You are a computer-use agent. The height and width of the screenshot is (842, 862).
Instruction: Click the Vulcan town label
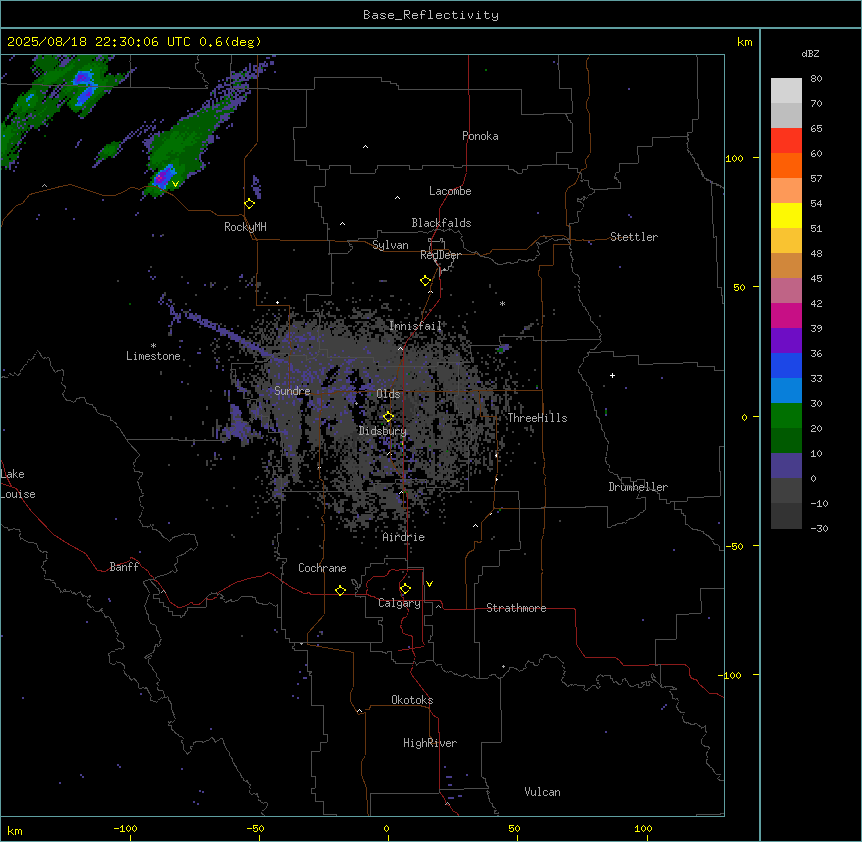tap(543, 792)
